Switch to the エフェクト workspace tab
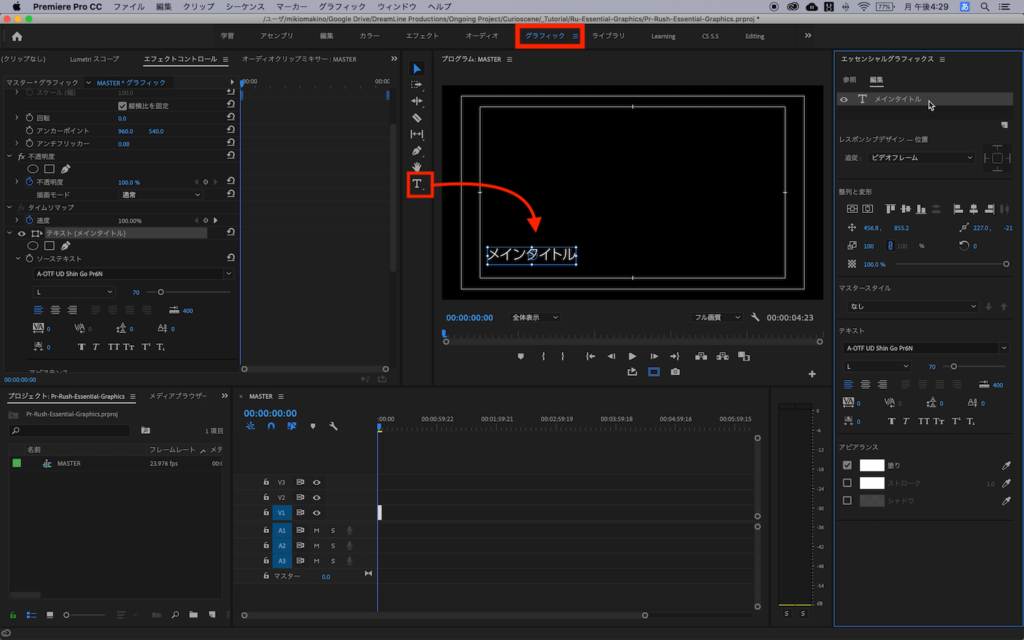The image size is (1024, 640). pyautogui.click(x=422, y=36)
